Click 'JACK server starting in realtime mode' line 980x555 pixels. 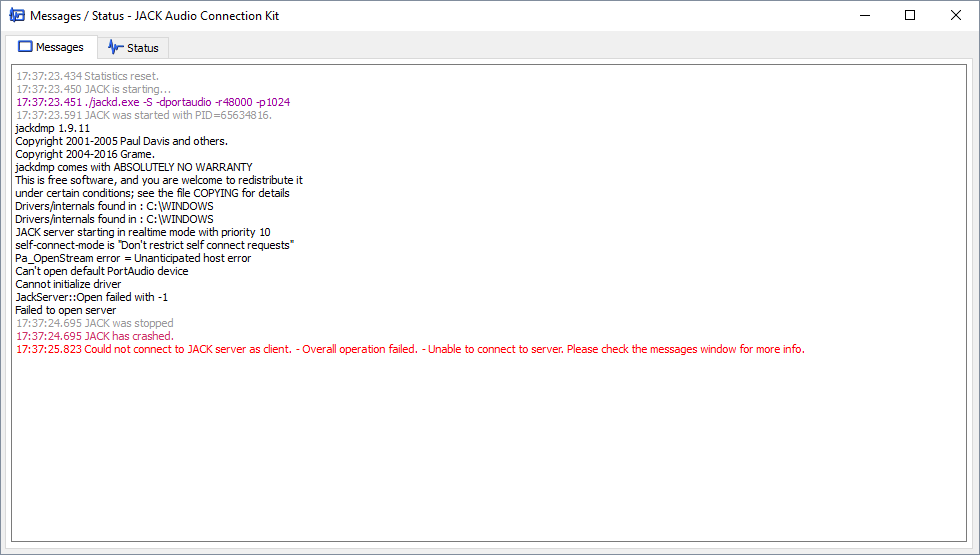click(142, 232)
